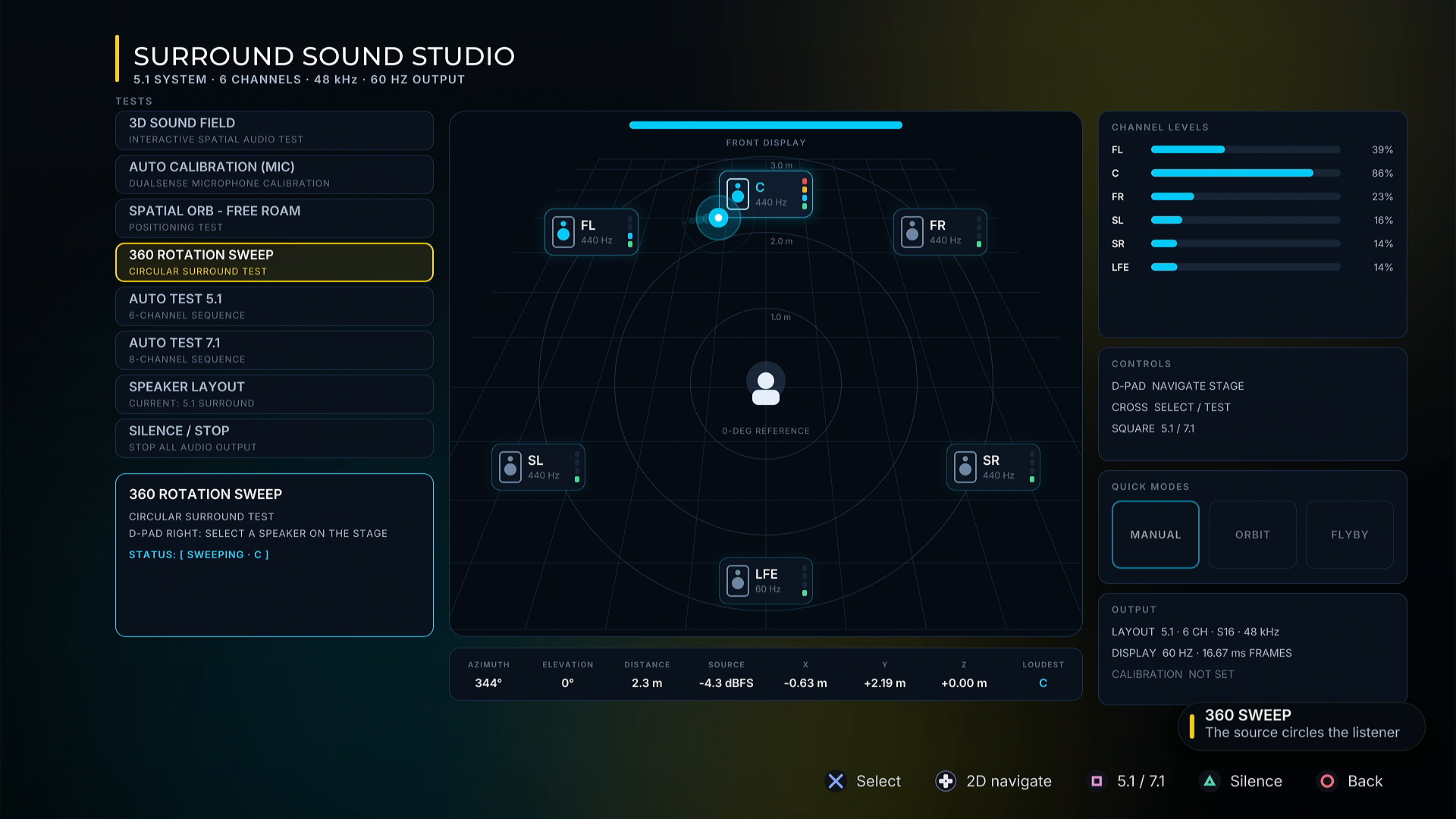This screenshot has width=1456, height=819.
Task: Open Spatial Orb - Free Roam test
Action: [x=275, y=218]
